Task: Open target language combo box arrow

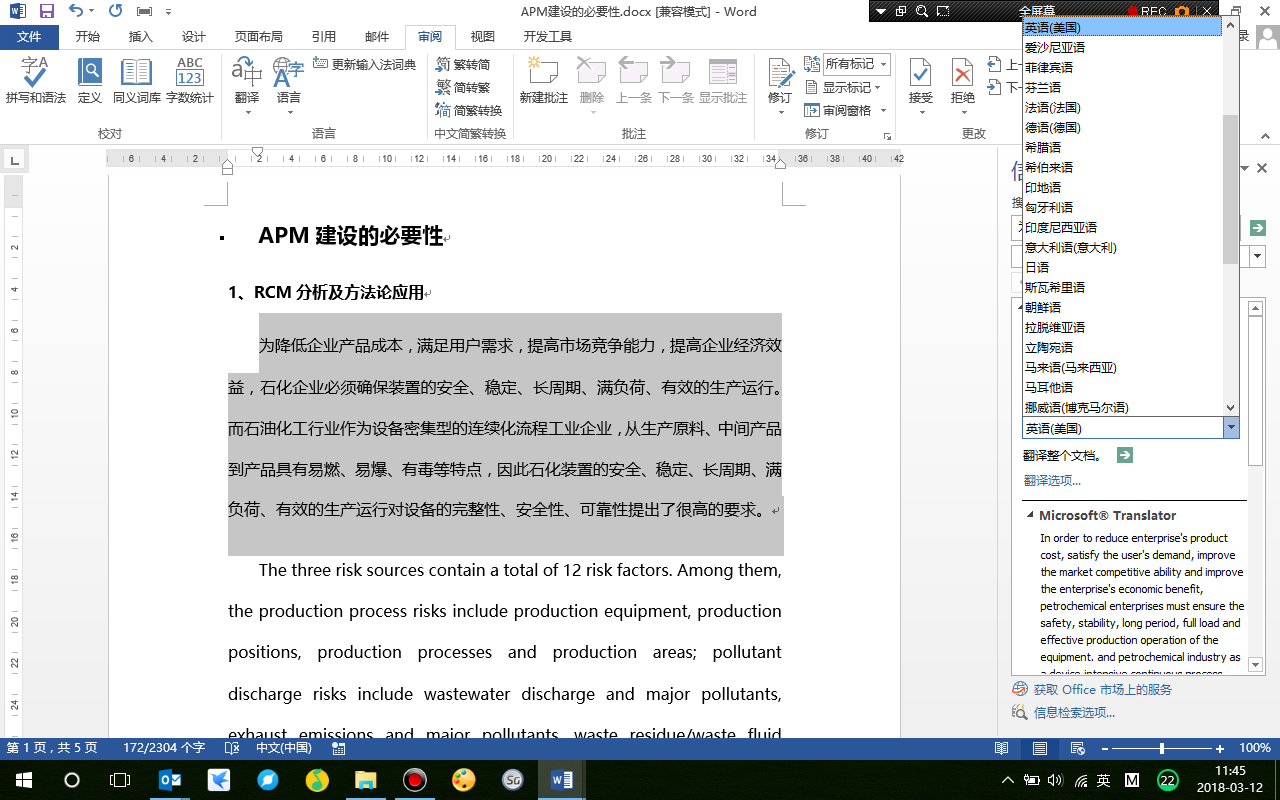Action: [1231, 428]
